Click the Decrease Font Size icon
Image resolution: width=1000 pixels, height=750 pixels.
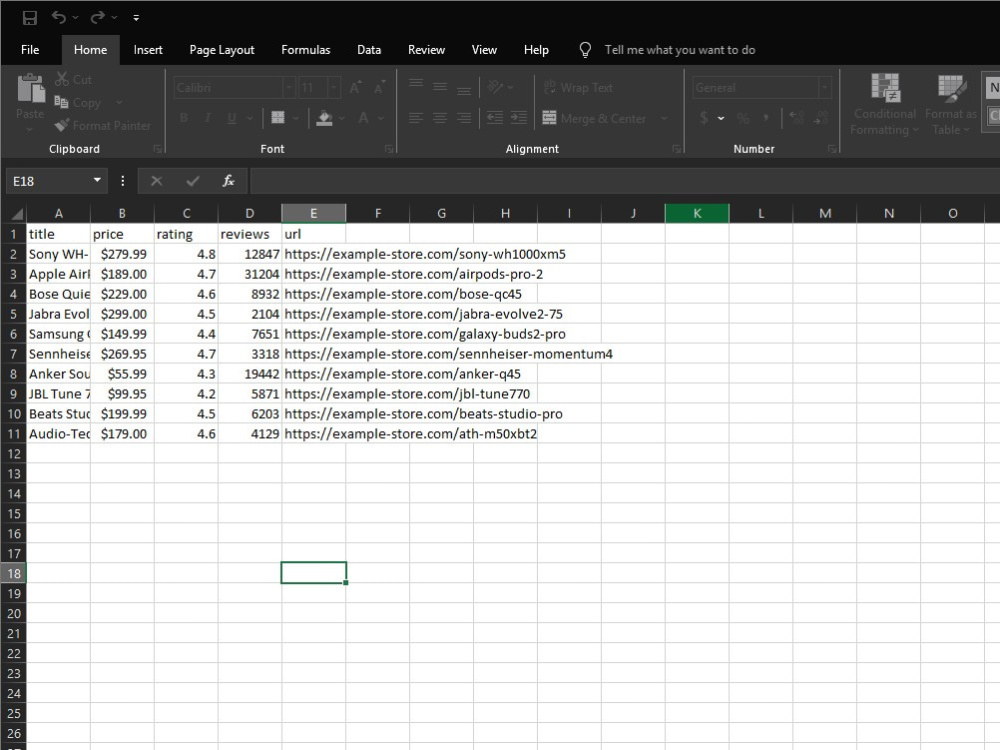click(379, 87)
